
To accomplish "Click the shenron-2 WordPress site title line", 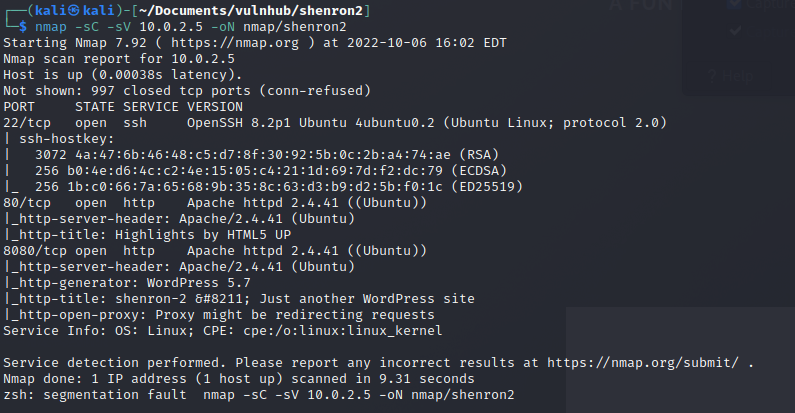I will 239,299.
